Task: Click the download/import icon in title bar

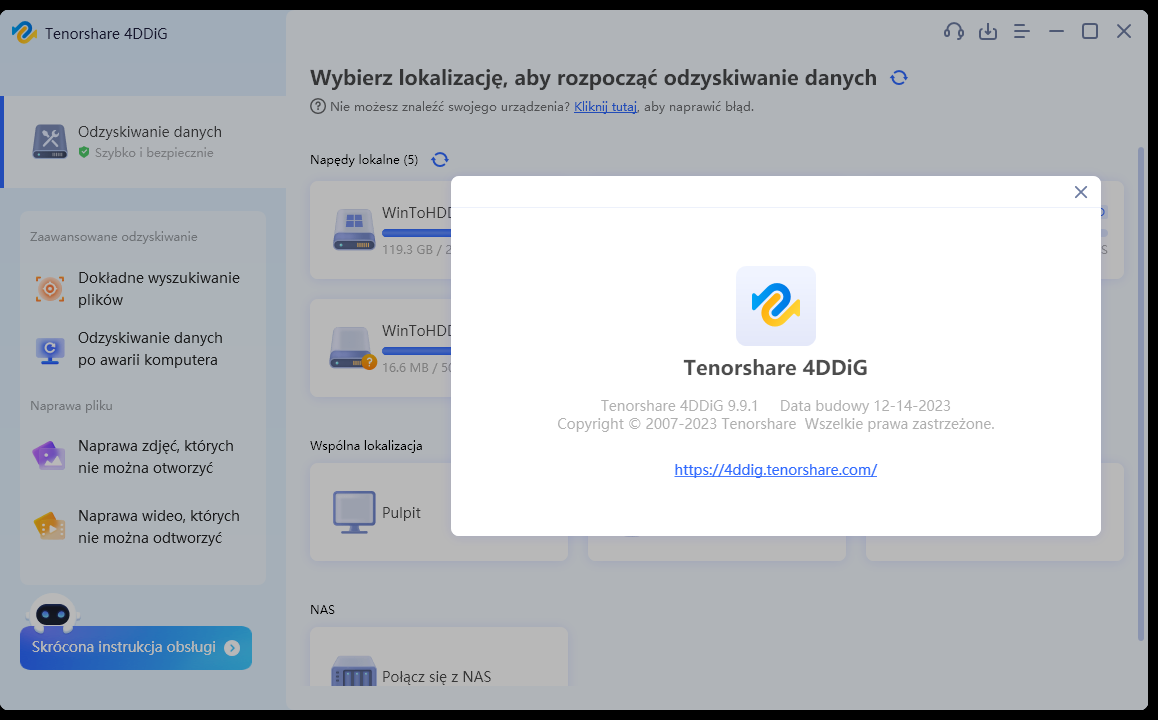Action: click(987, 32)
